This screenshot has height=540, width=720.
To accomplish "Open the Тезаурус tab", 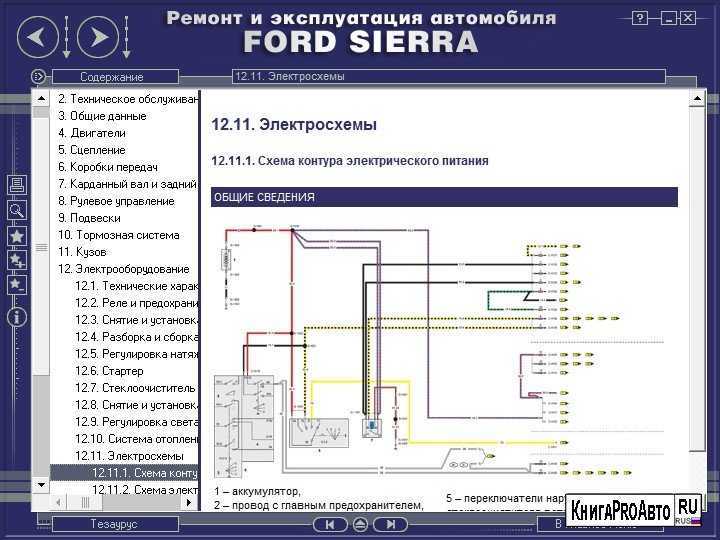I will coord(115,524).
